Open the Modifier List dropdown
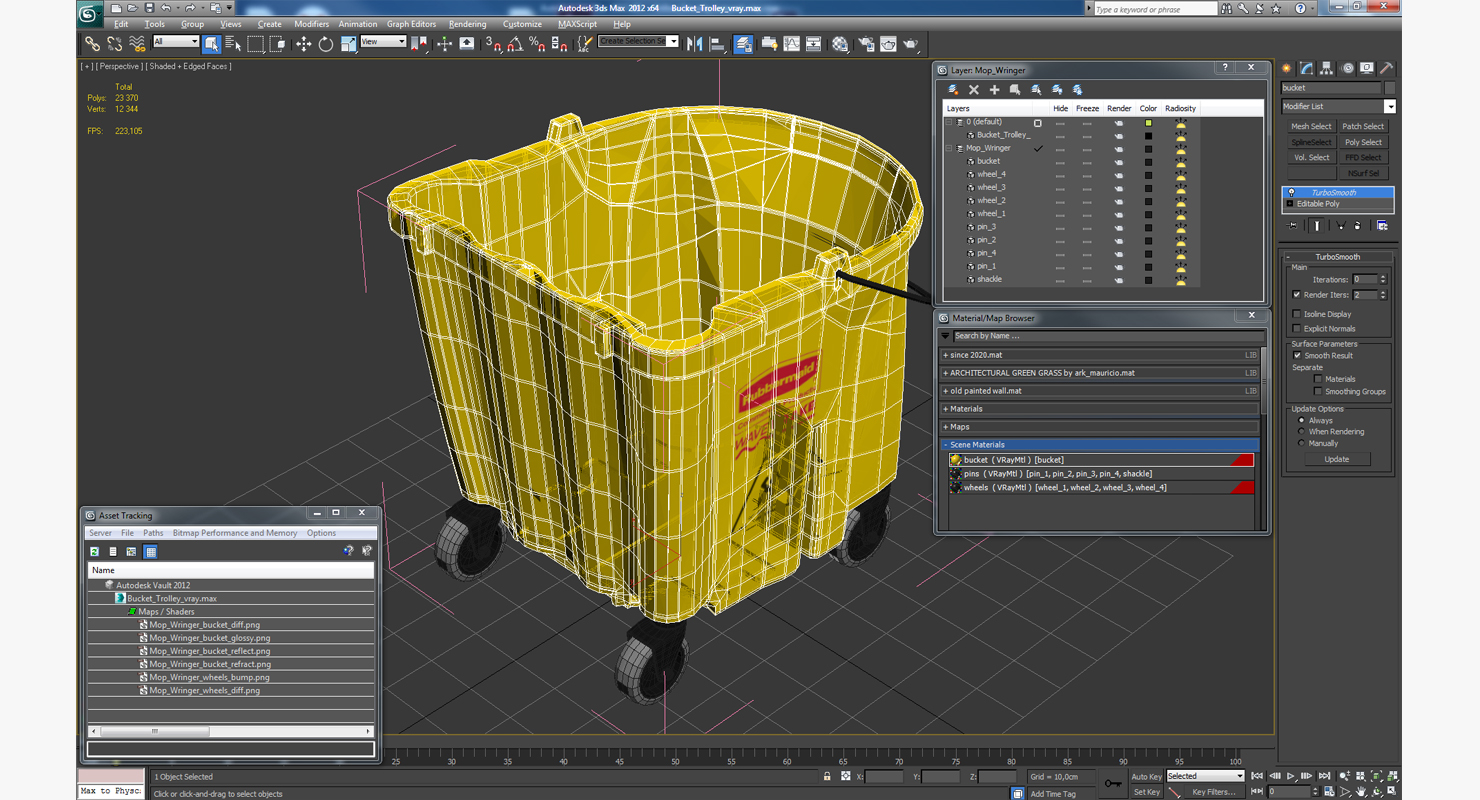The height and width of the screenshot is (800, 1480). 1390,106
